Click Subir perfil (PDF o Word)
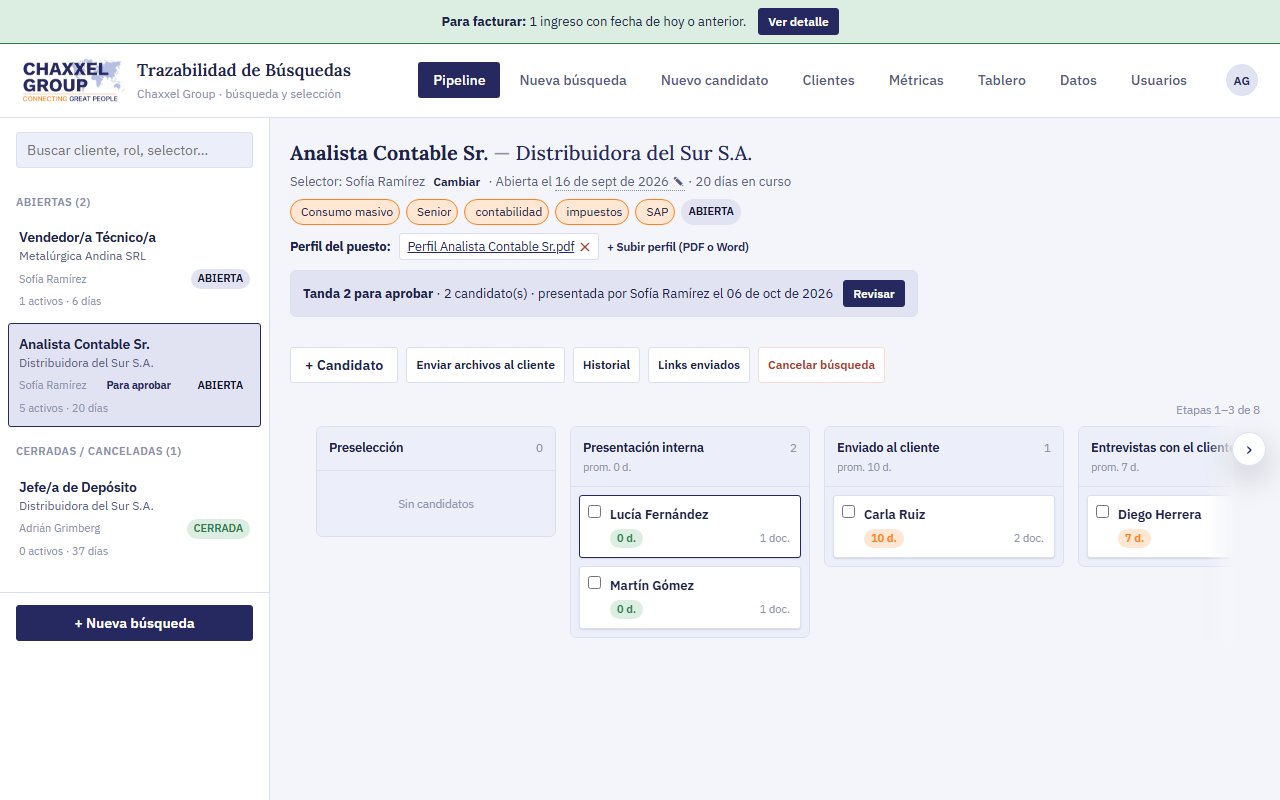 678,247
